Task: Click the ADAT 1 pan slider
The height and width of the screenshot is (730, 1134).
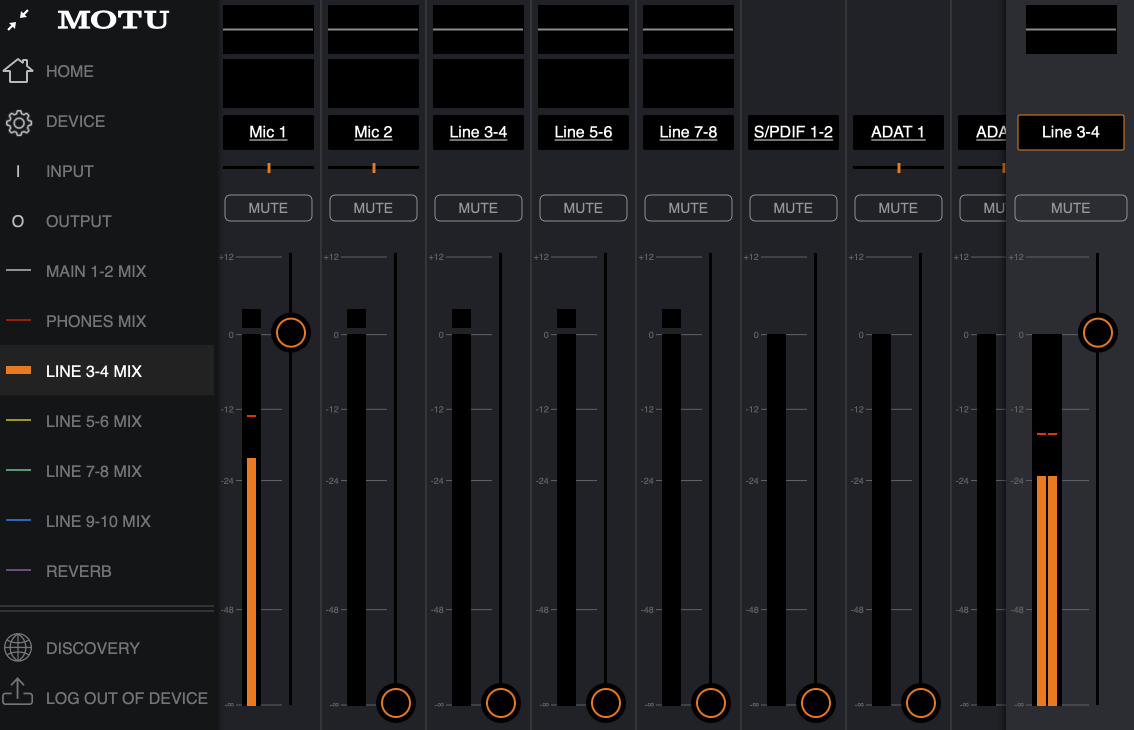Action: pyautogui.click(x=898, y=168)
